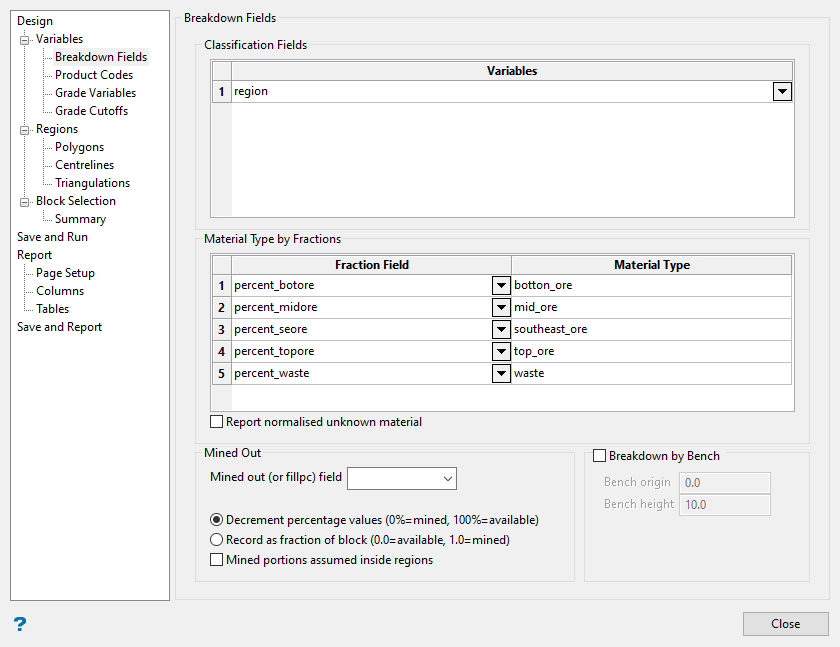Image resolution: width=840 pixels, height=647 pixels.
Task: Enable Report normalised unknown material checkbox
Action: pyautogui.click(x=217, y=422)
